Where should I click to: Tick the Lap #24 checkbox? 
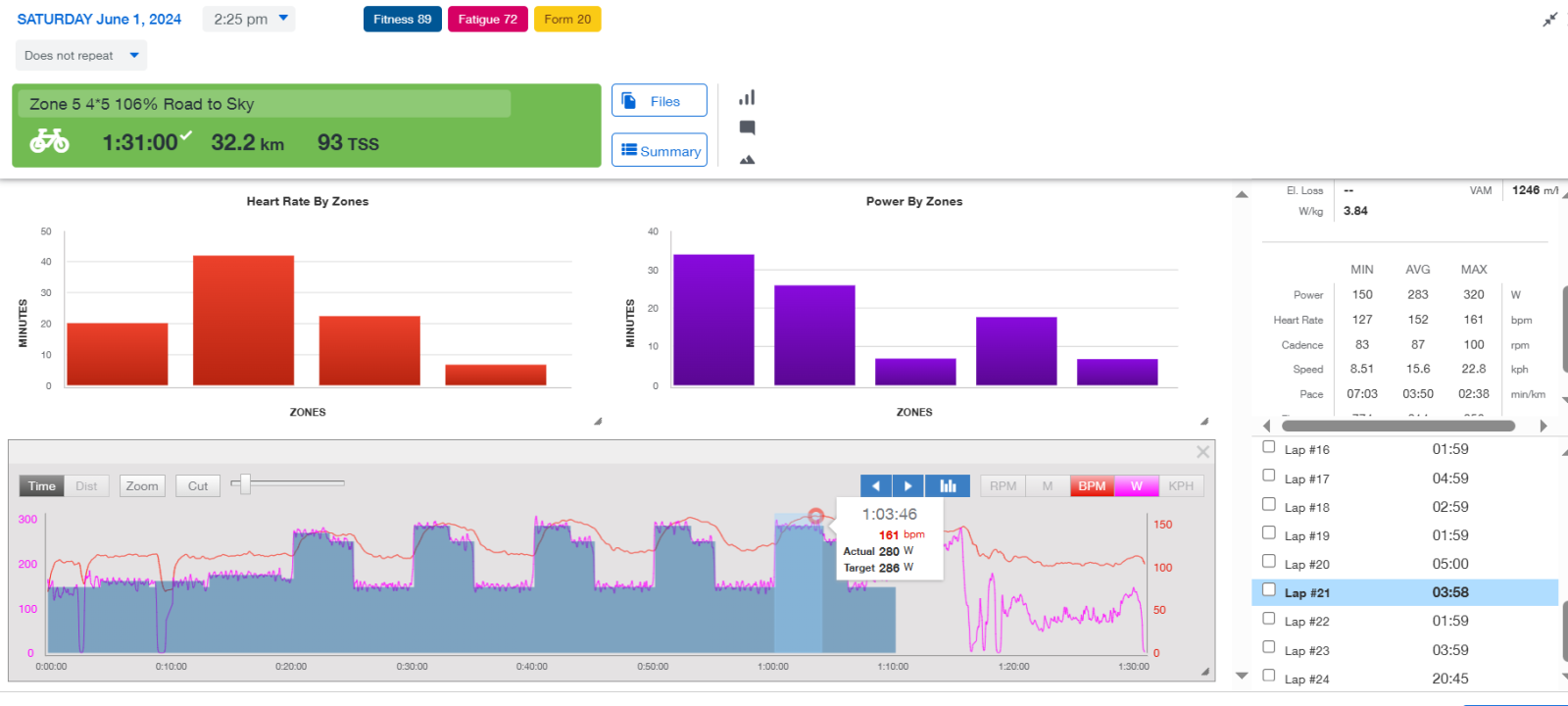pos(1269,676)
